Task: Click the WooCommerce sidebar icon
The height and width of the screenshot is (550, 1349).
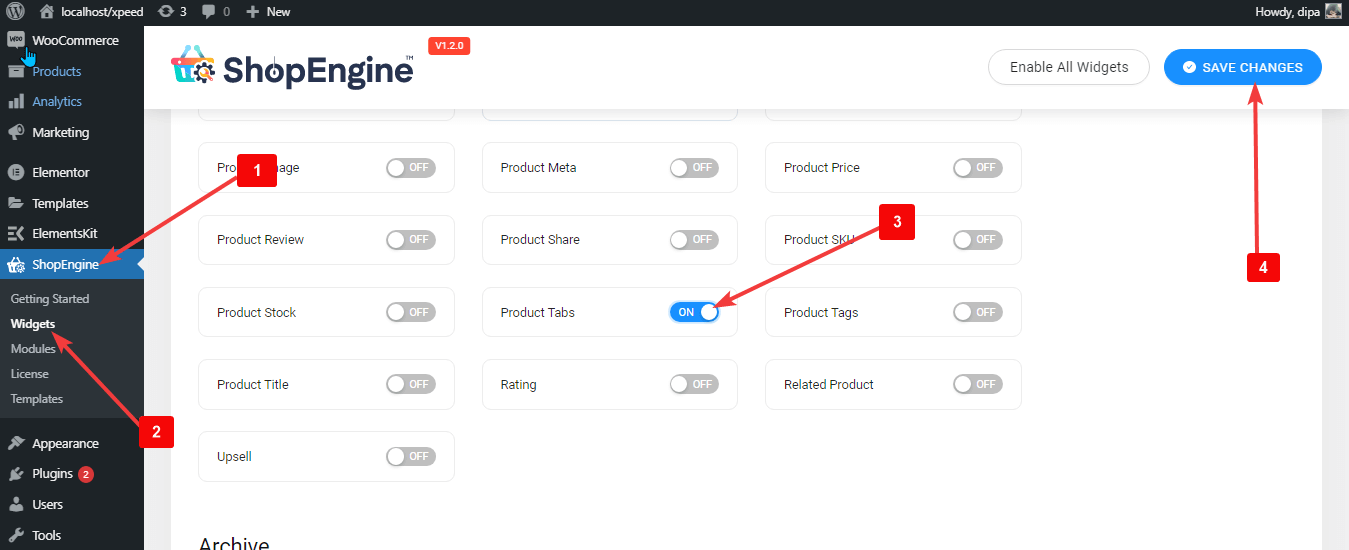Action: click(x=16, y=39)
